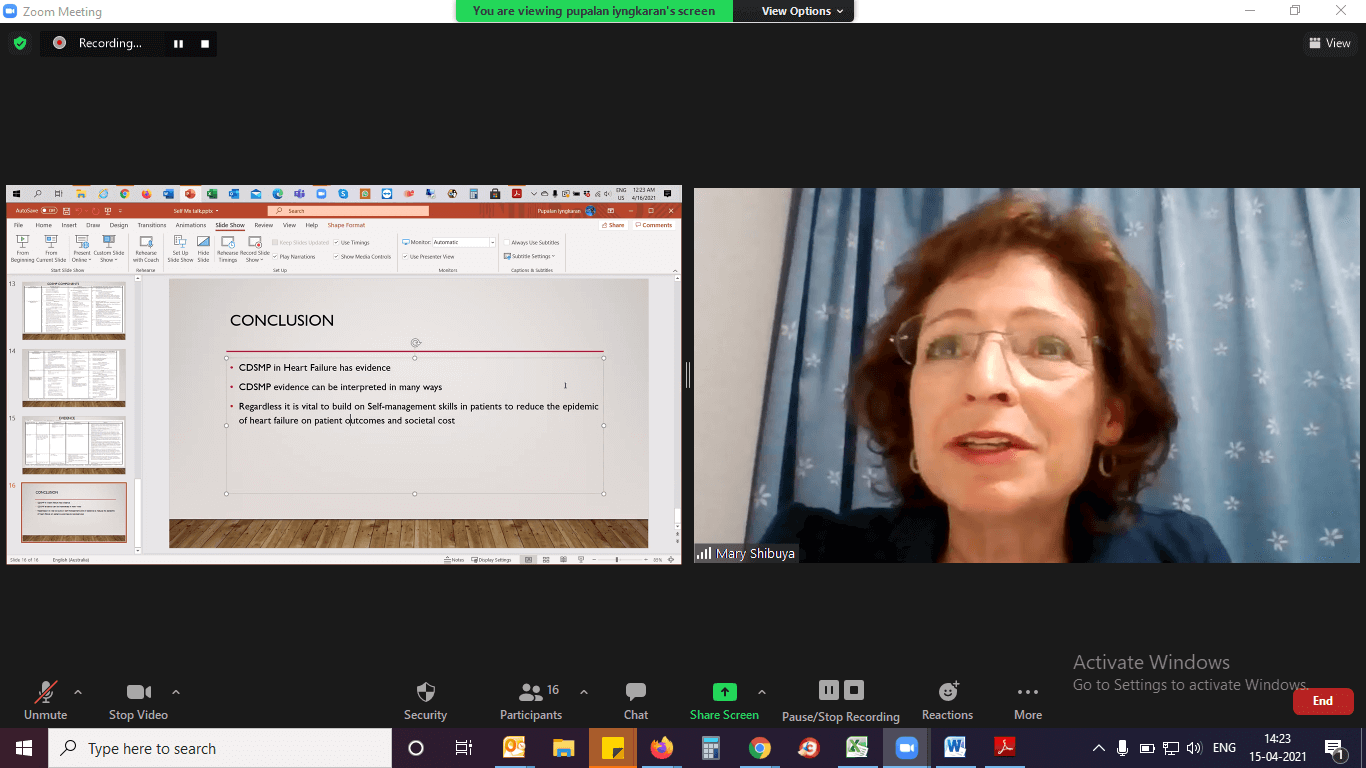Toggle Use Presenter View checkbox
Viewport: 1366px width, 768px height.
(405, 257)
